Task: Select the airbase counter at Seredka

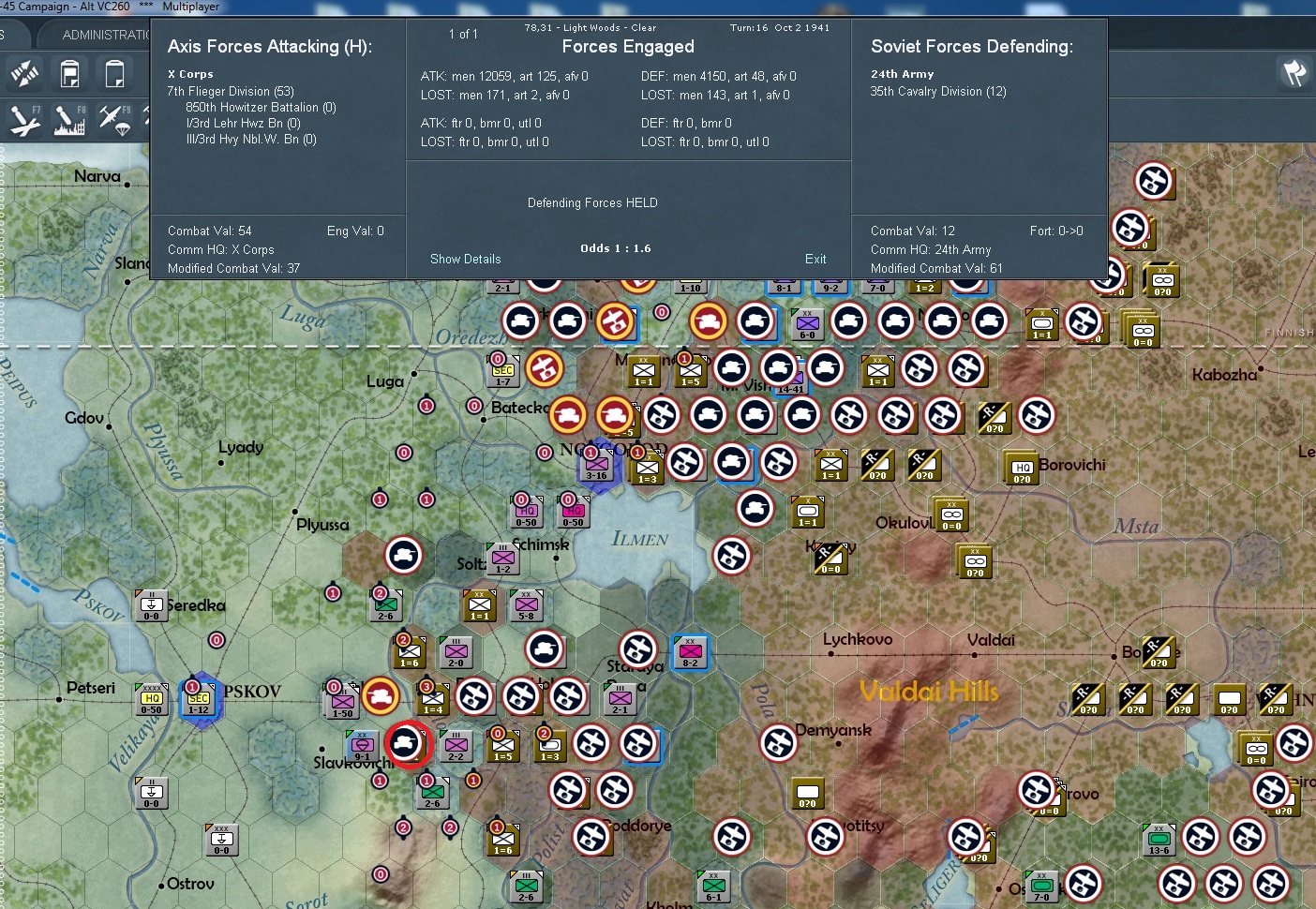Action: tap(152, 604)
